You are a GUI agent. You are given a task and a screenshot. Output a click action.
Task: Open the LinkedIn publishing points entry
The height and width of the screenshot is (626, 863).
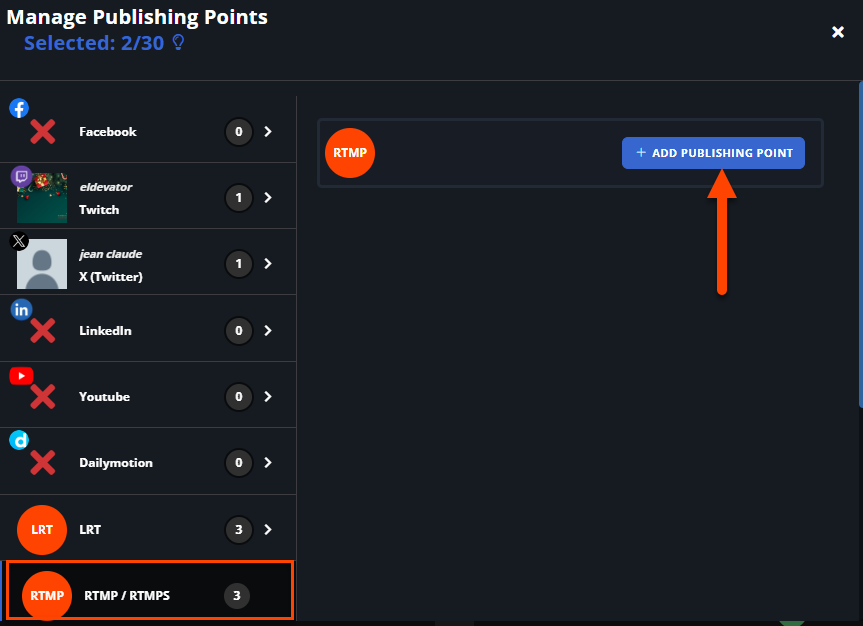tap(148, 329)
